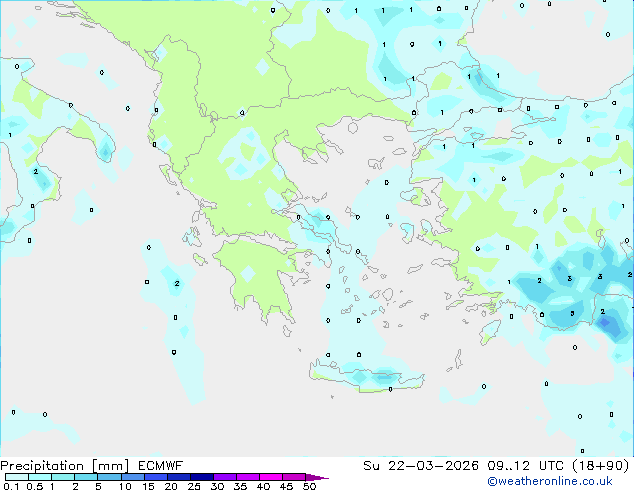Viewport: 634px width, 490px height.
Task: Click the 0.1 legend scale label
Action: pos(11,486)
